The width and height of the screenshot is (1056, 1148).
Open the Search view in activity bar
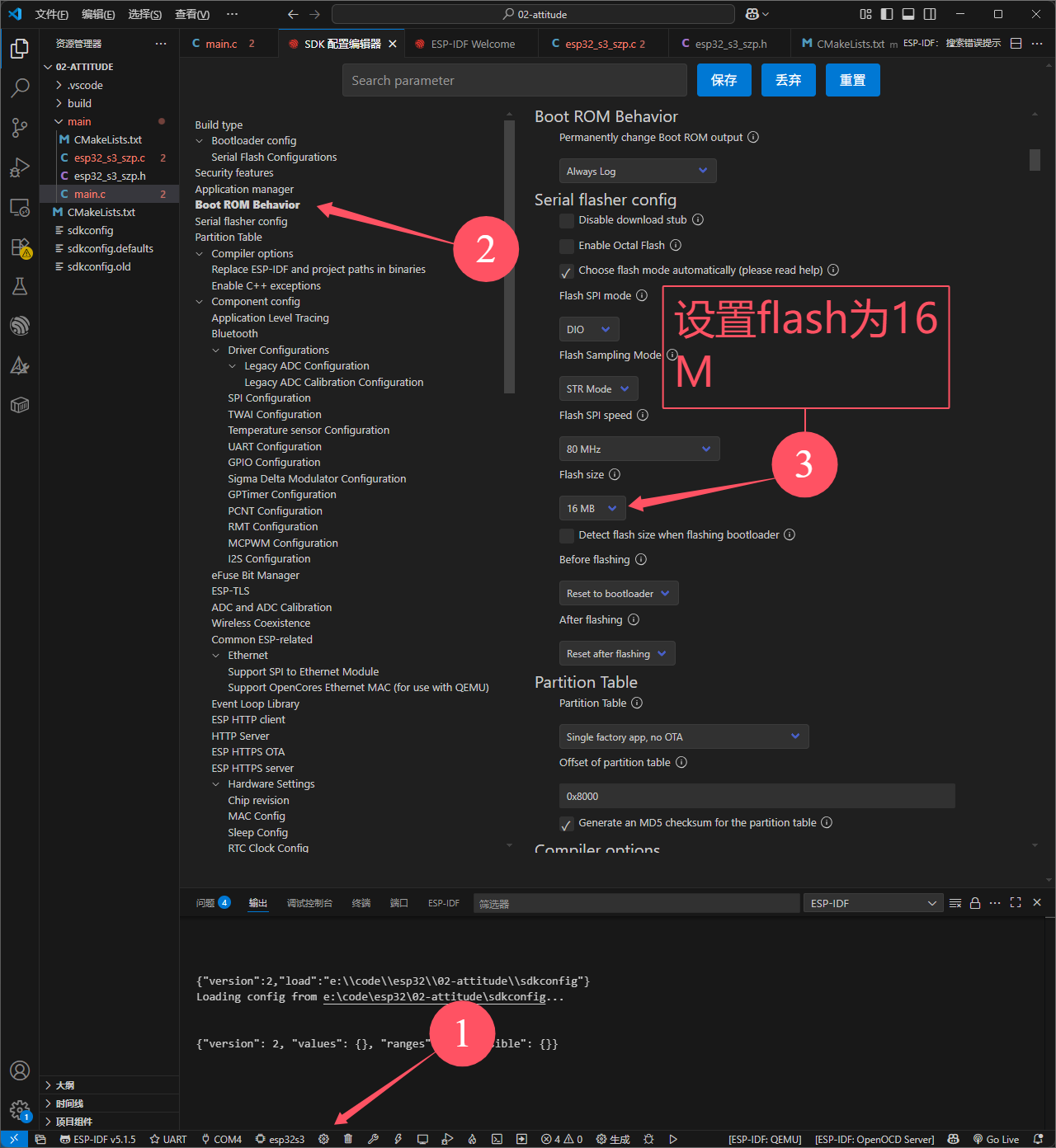click(20, 87)
